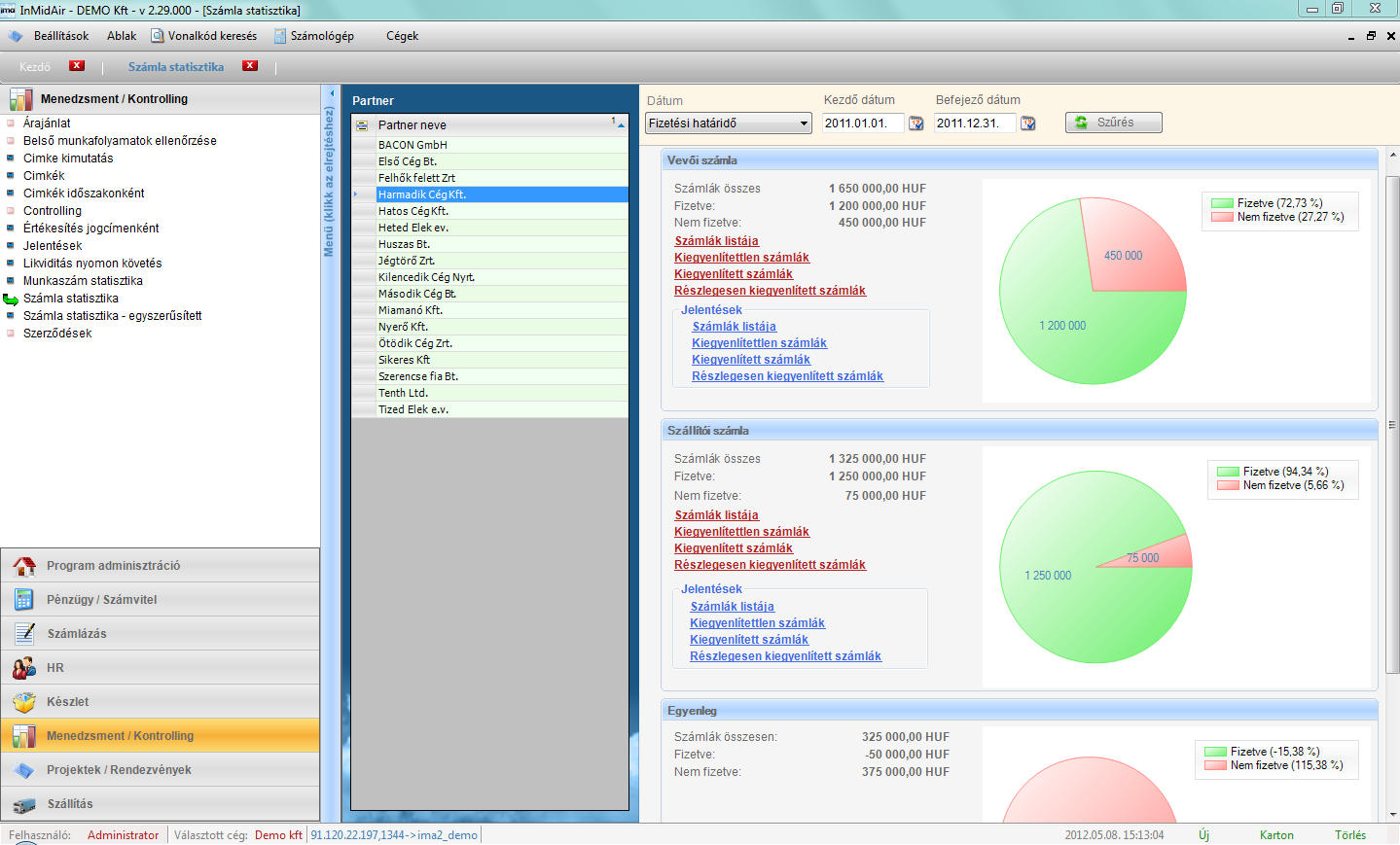The image size is (1400, 845).
Task: Open the Ablak menu
Action: point(122,36)
